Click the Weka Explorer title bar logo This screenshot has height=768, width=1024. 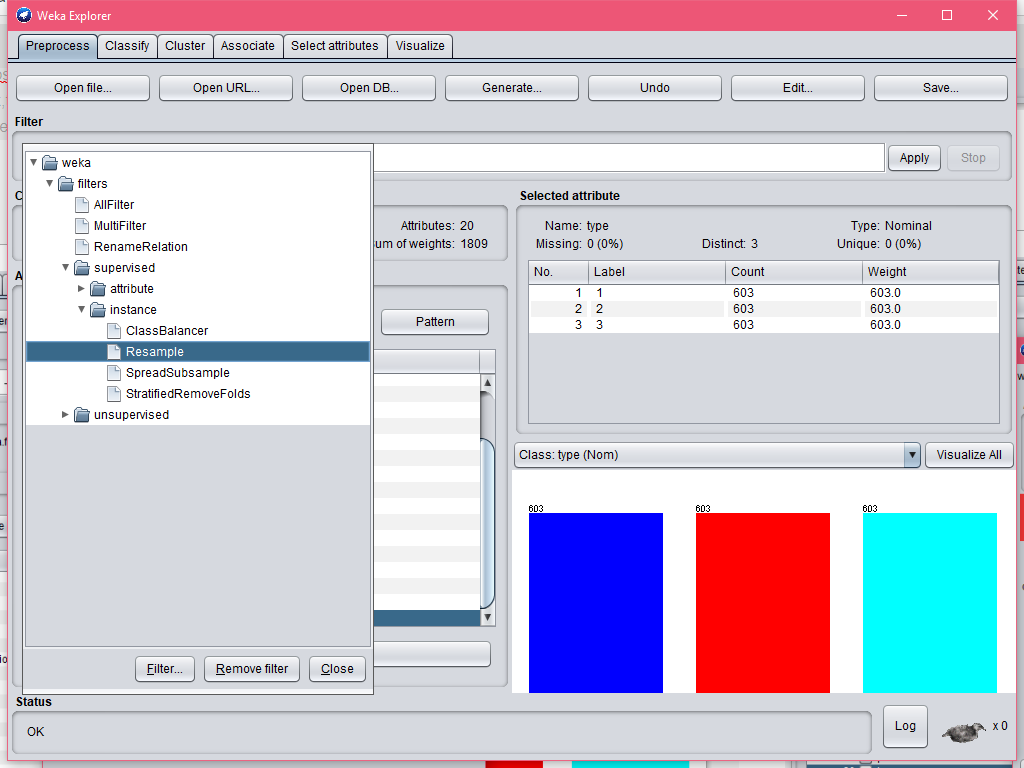24,15
